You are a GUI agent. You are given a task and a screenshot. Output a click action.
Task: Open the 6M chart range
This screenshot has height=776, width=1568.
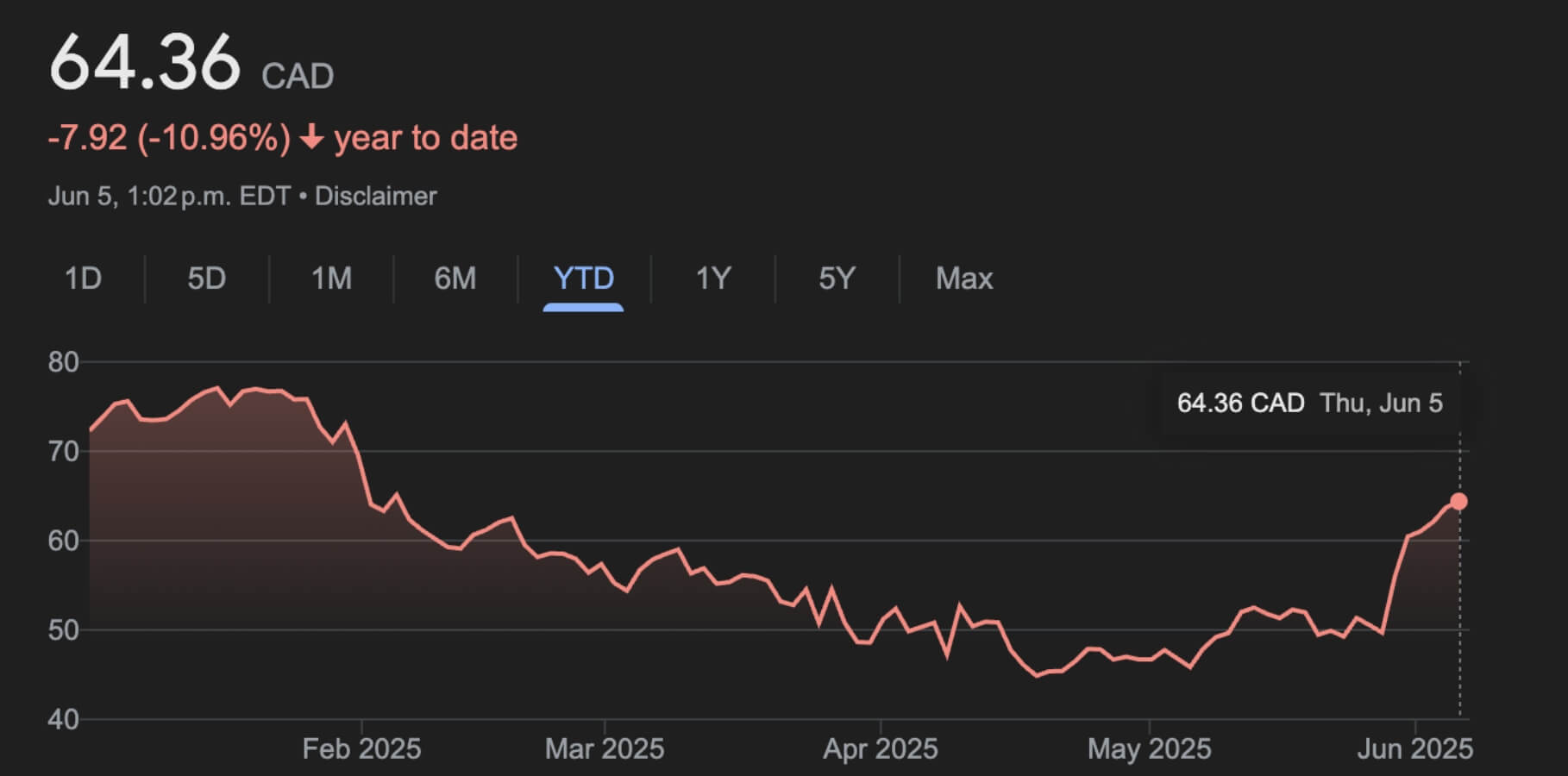pos(455,278)
